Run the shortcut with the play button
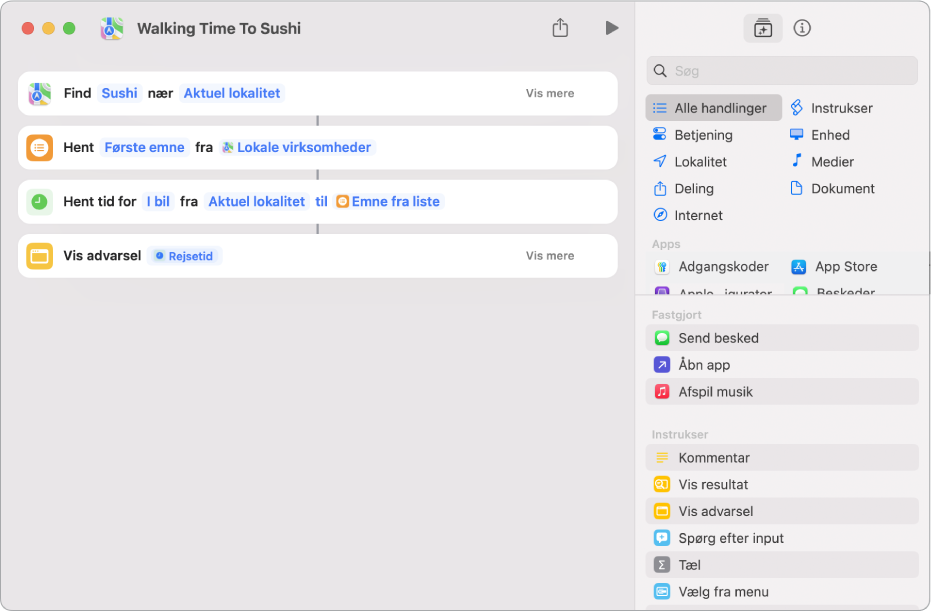The width and height of the screenshot is (931, 612). coord(612,28)
